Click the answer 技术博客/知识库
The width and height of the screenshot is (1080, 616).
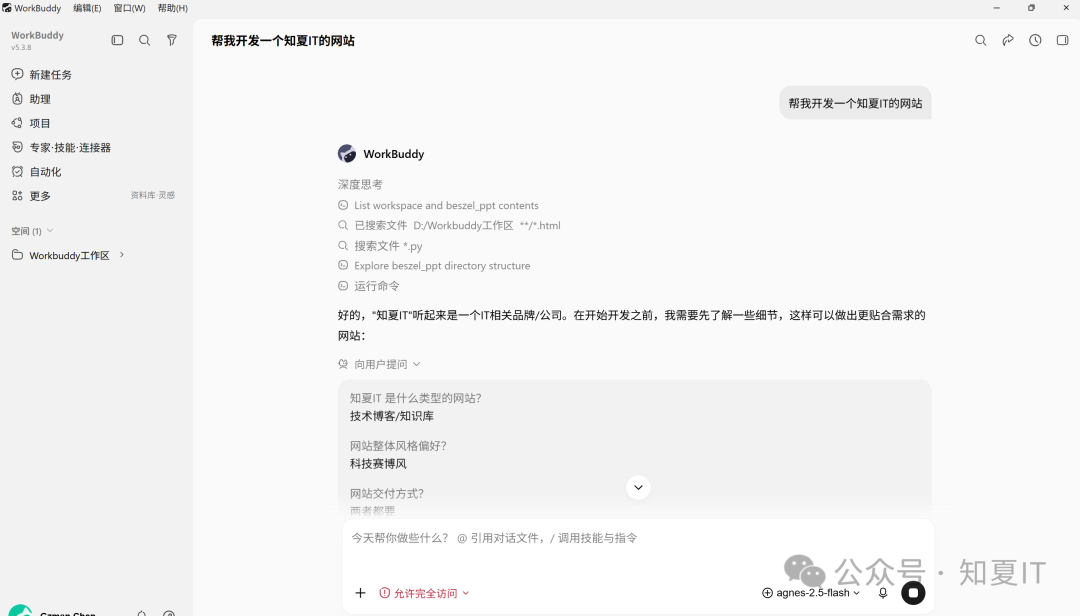click(392, 416)
